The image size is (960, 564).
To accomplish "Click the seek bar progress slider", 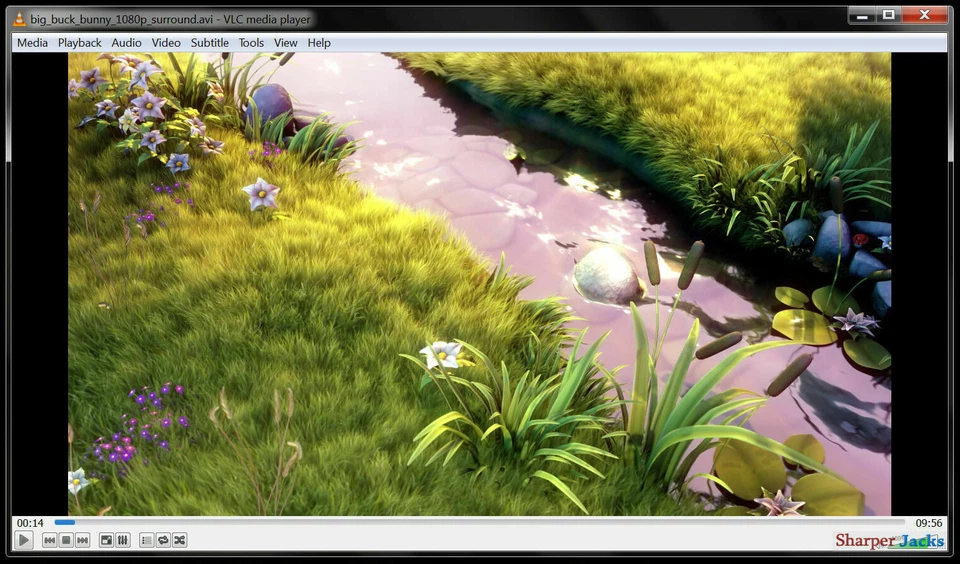I will (x=479, y=522).
